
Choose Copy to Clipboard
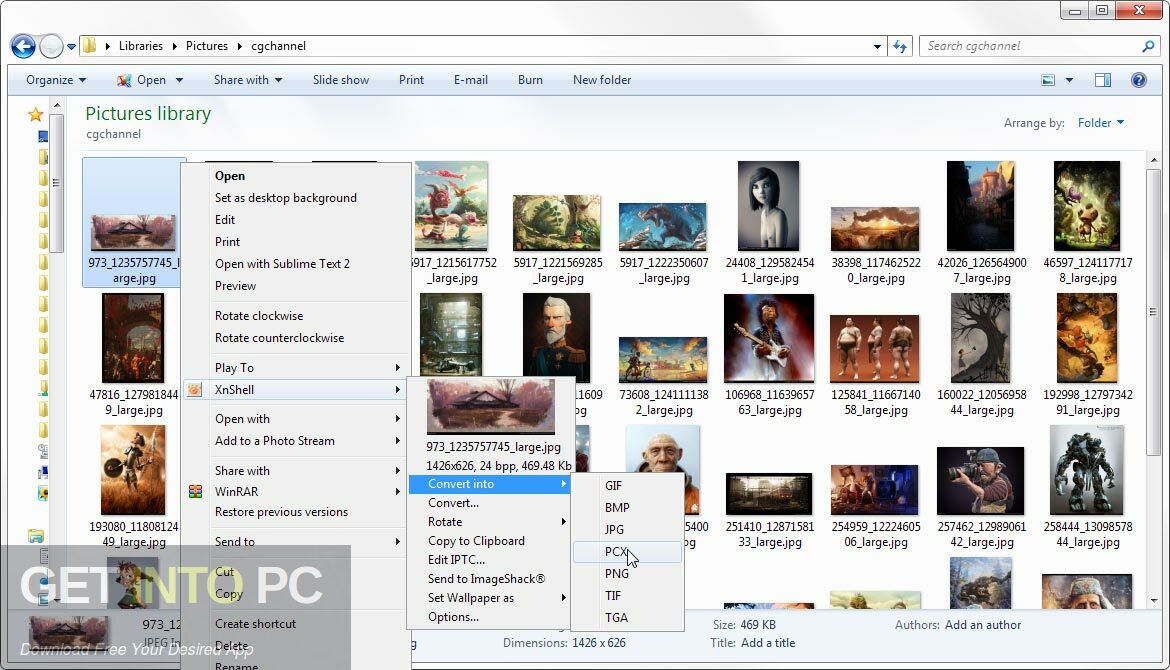coord(476,541)
